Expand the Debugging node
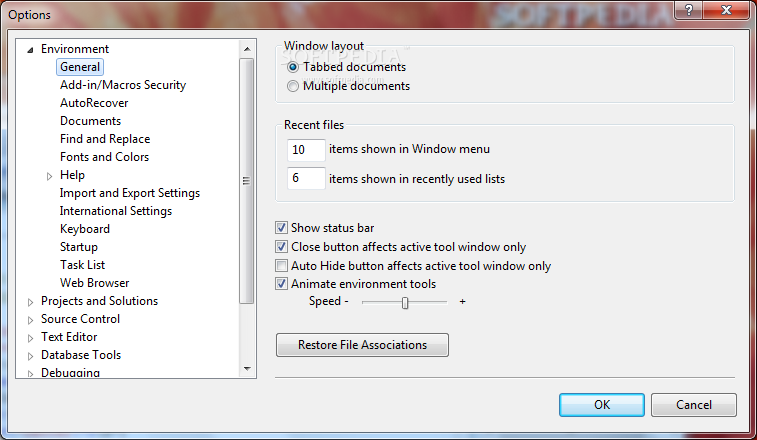The image size is (757, 440). point(30,374)
